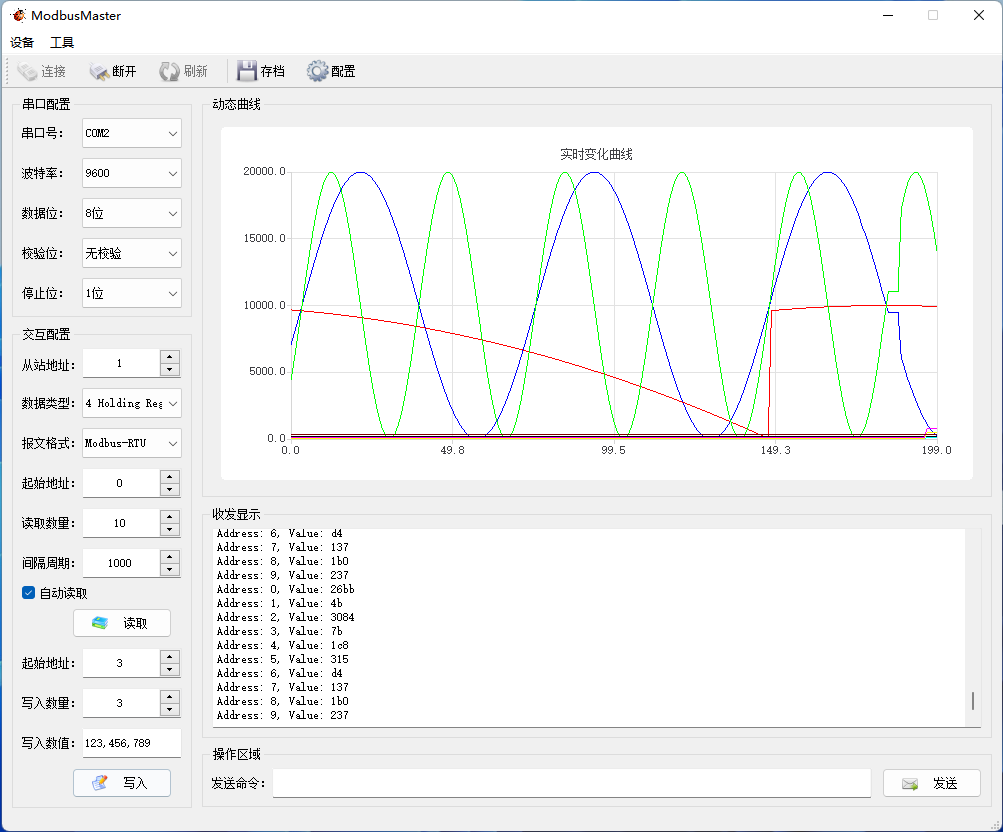Click the disconnect (断开) toolbar icon
Image resolution: width=1003 pixels, height=832 pixels.
[100, 71]
